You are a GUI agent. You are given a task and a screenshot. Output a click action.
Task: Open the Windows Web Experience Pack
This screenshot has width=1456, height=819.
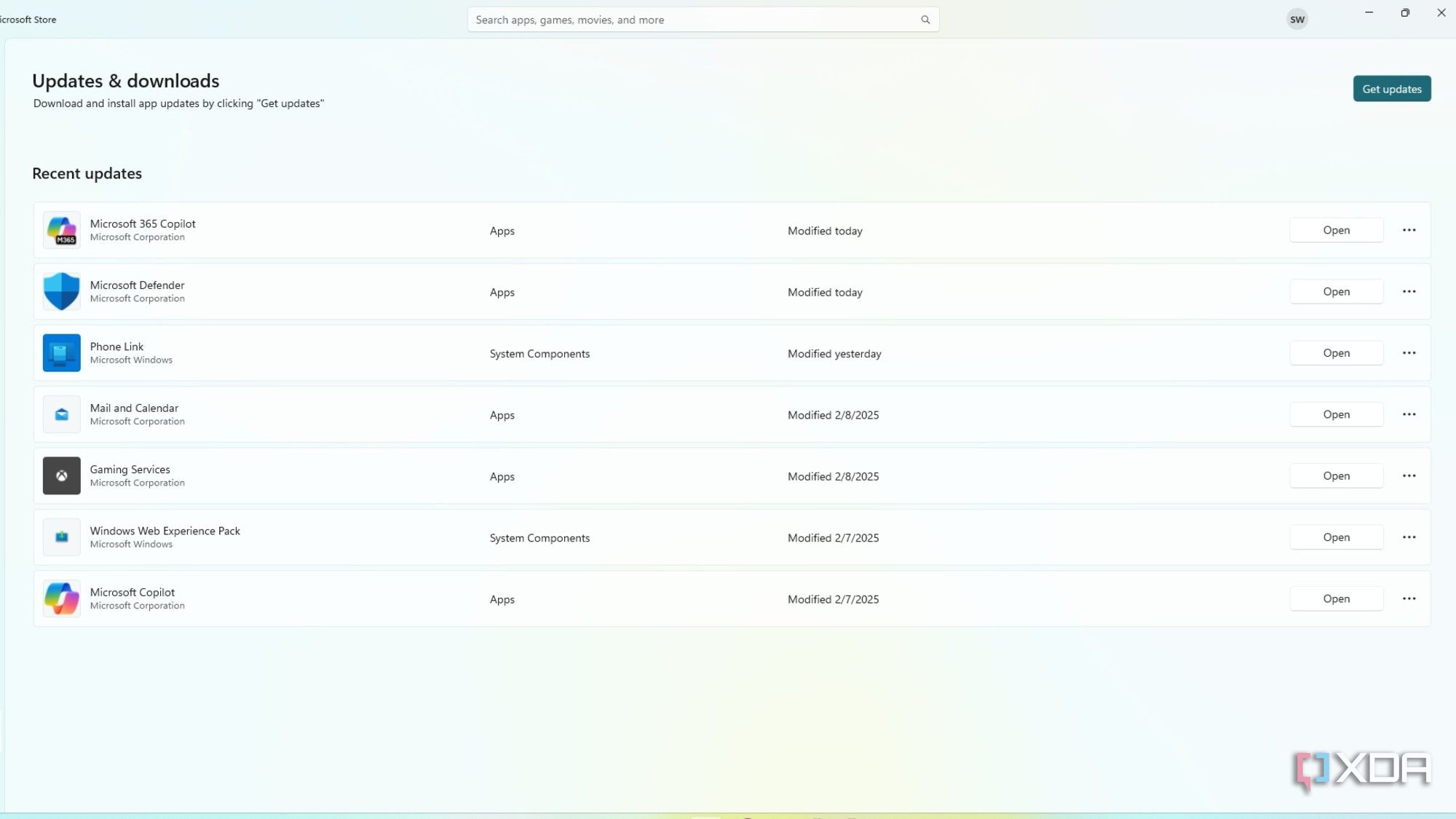pyautogui.click(x=1336, y=537)
